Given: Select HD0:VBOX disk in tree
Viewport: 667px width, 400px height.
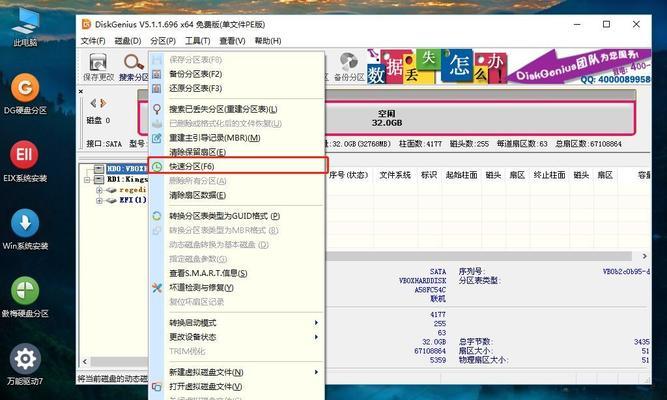Looking at the screenshot, I should coord(126,169).
